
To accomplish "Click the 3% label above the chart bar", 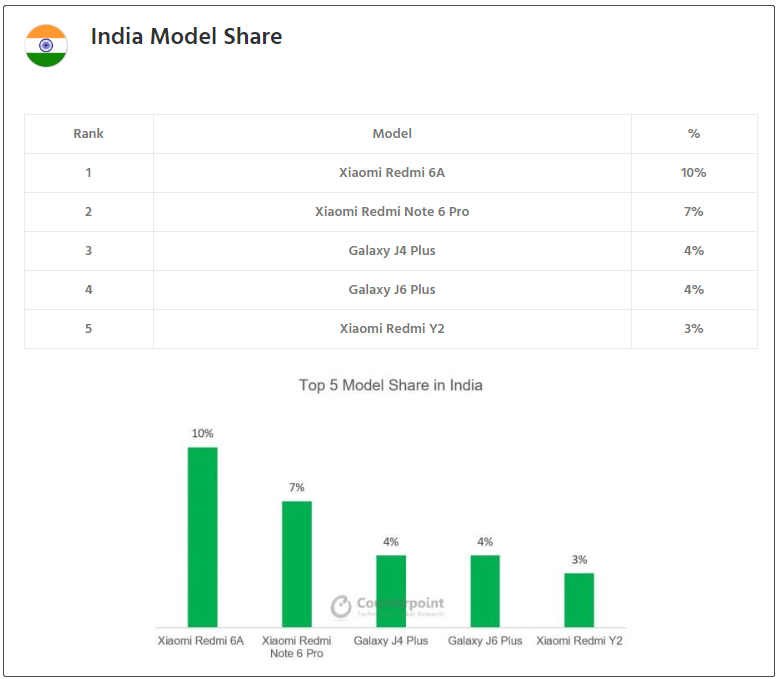I will click(x=579, y=560).
